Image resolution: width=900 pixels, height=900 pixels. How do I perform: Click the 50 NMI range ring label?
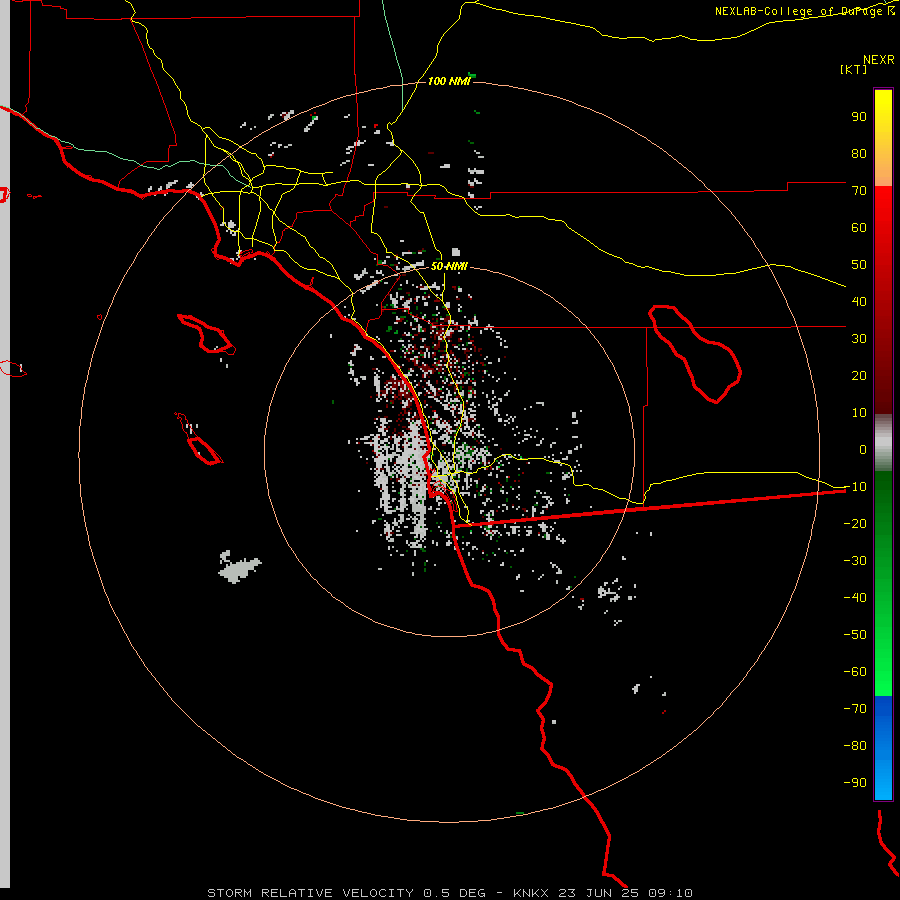[449, 266]
